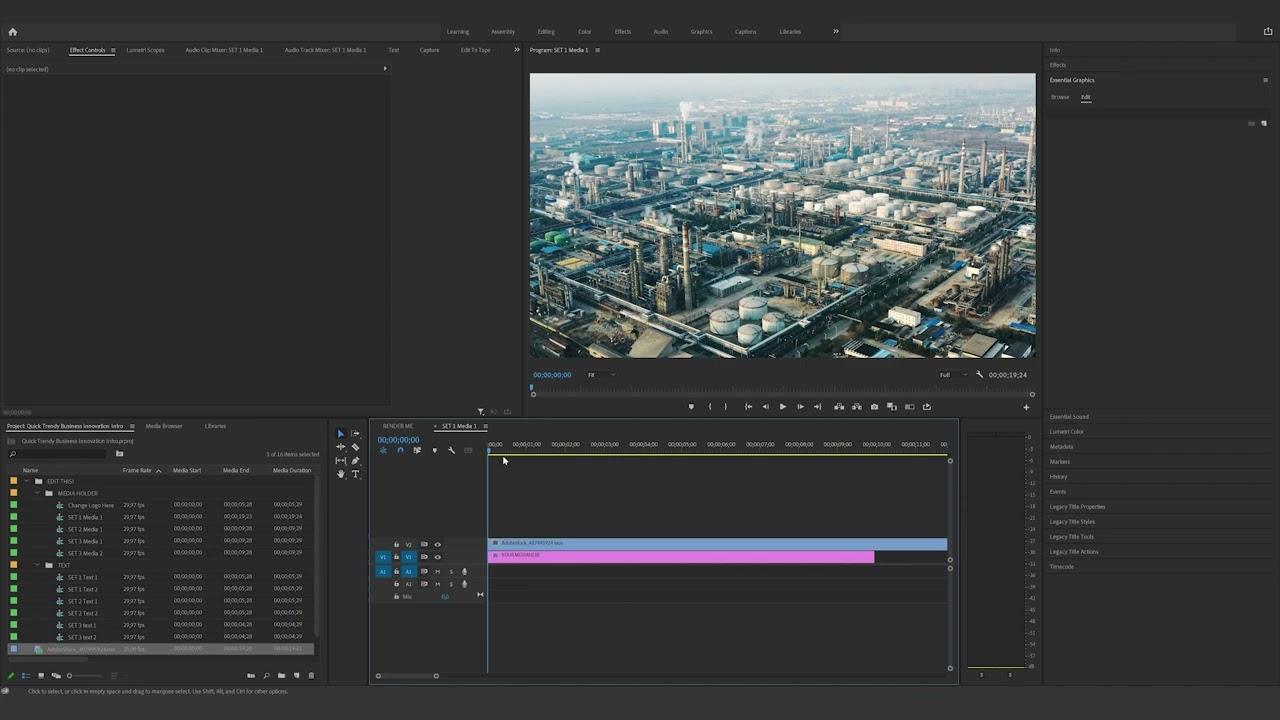Switch to RENDER ME sequence tab

(x=398, y=426)
